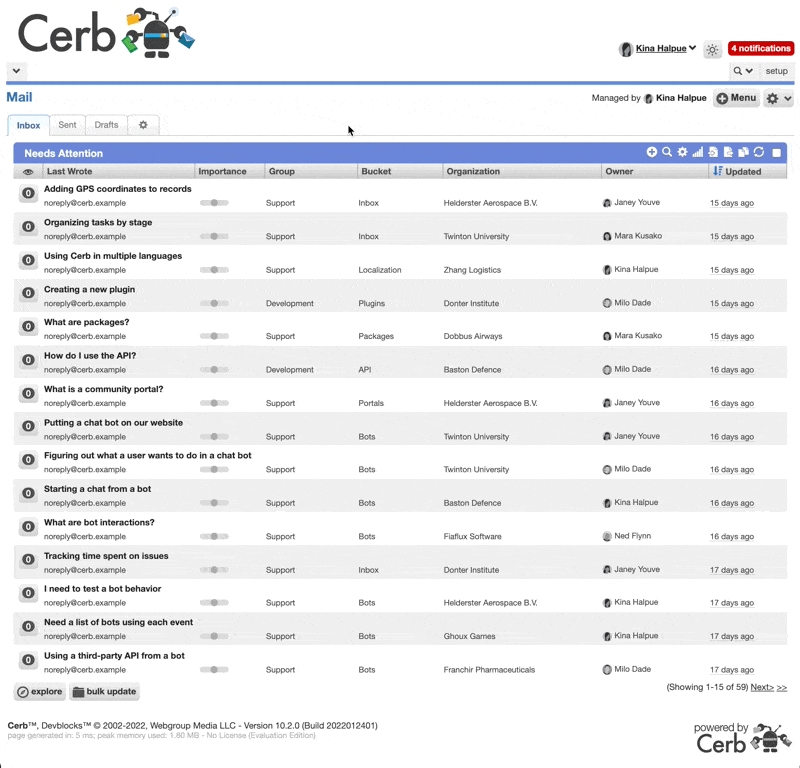Refresh the Needs Attention worklist
Screen dimensions: 800x768
(759, 152)
